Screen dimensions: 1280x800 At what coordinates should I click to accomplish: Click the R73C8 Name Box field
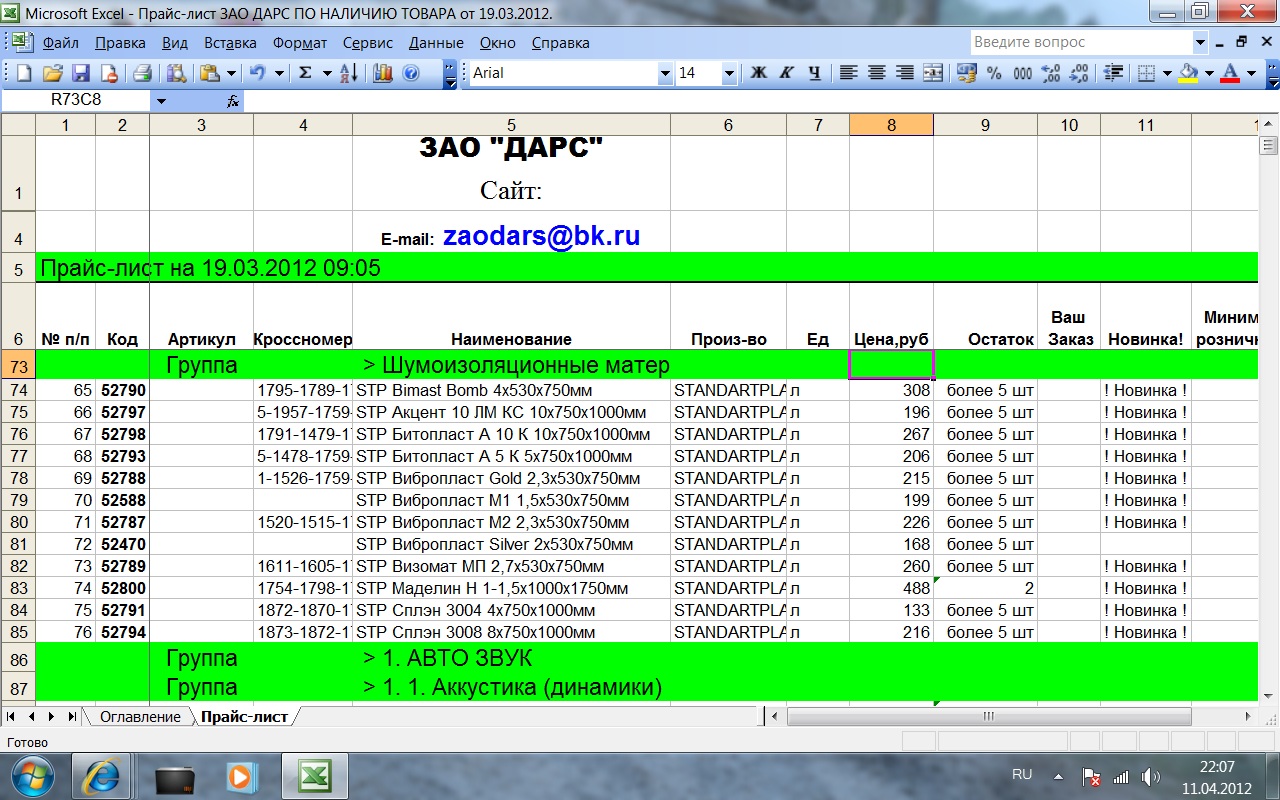coord(77,101)
